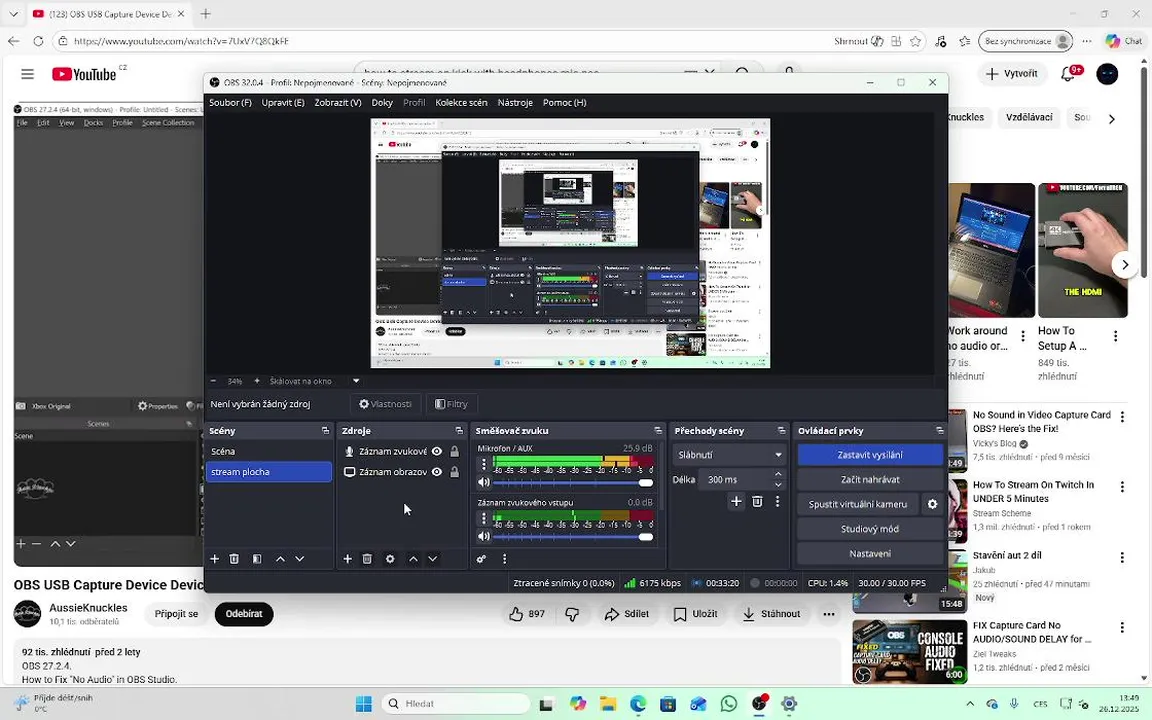Zoom out OBS preview with minus icon
Image resolution: width=1152 pixels, height=720 pixels.
click(214, 381)
